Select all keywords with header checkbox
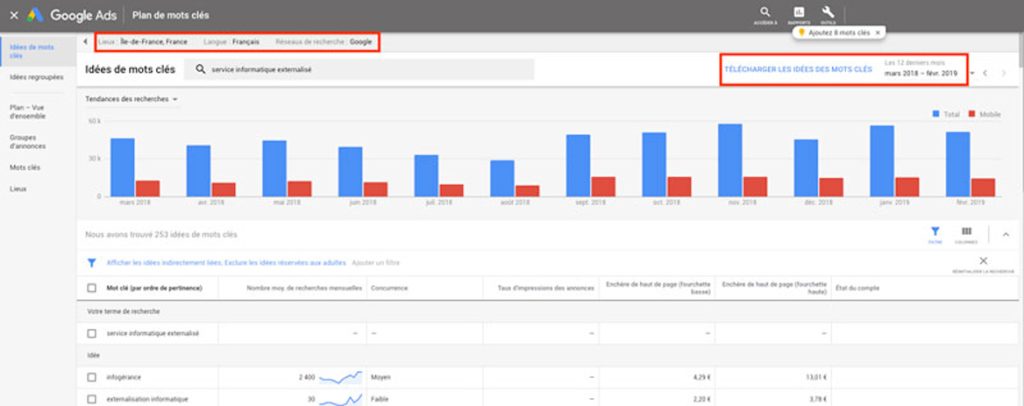 91,288
